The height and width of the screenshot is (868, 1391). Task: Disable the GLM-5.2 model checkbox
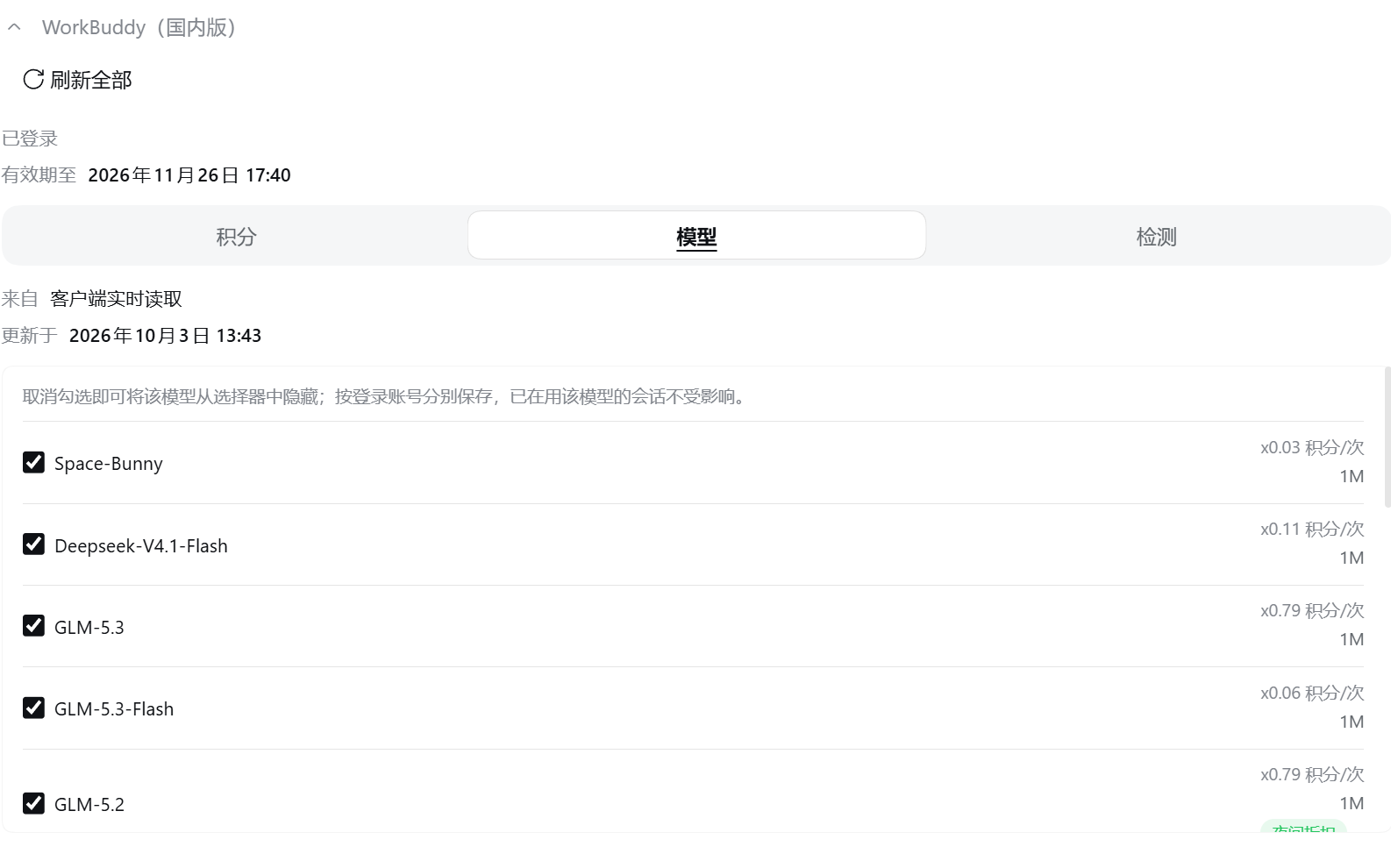[33, 803]
